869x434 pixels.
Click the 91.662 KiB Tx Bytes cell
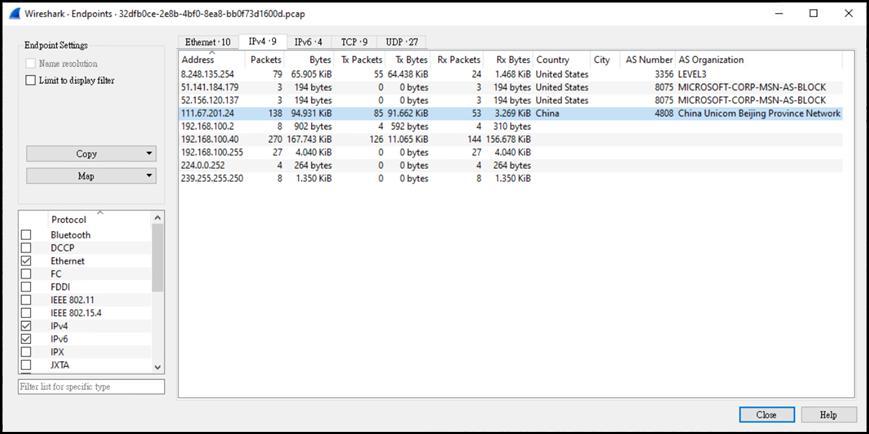408,114
